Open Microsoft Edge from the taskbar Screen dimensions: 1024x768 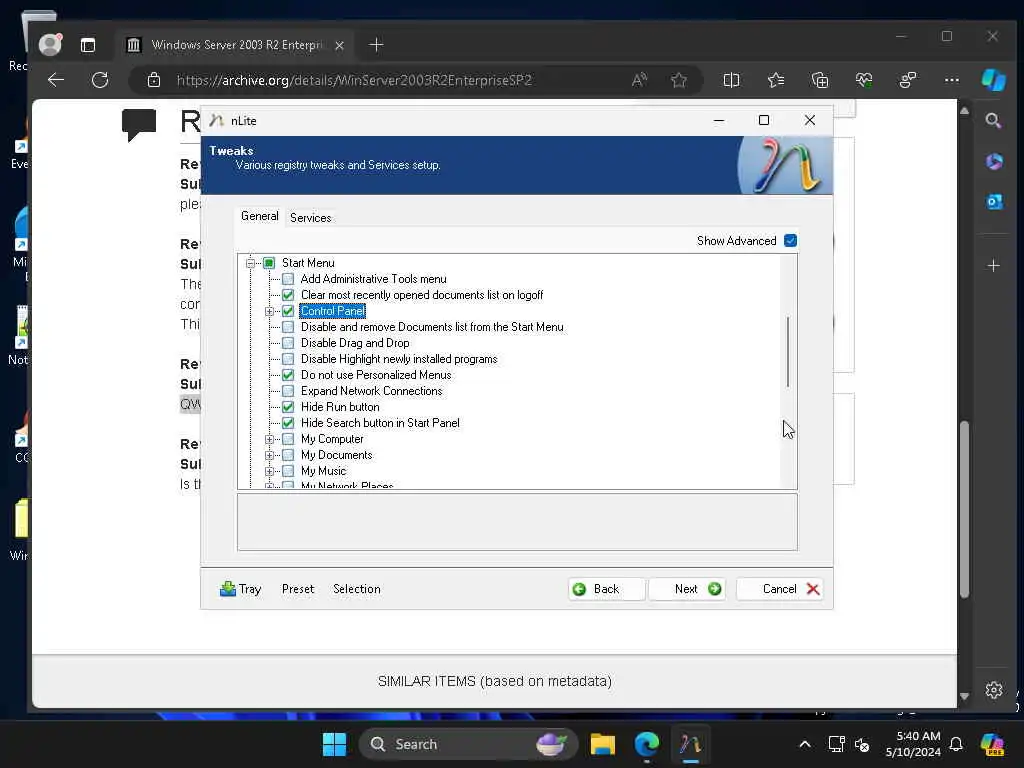coord(647,744)
